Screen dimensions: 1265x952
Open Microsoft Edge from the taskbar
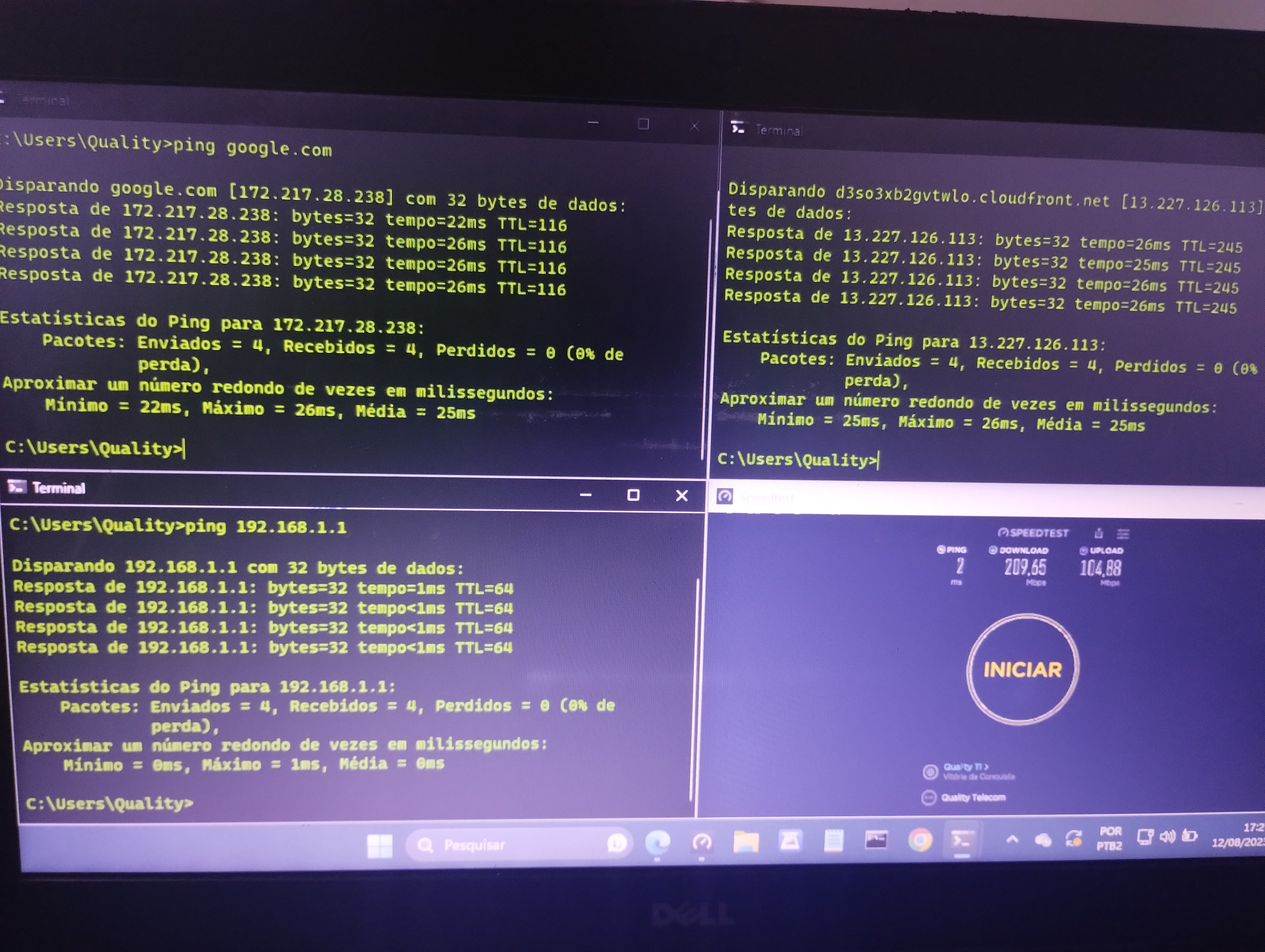(658, 843)
